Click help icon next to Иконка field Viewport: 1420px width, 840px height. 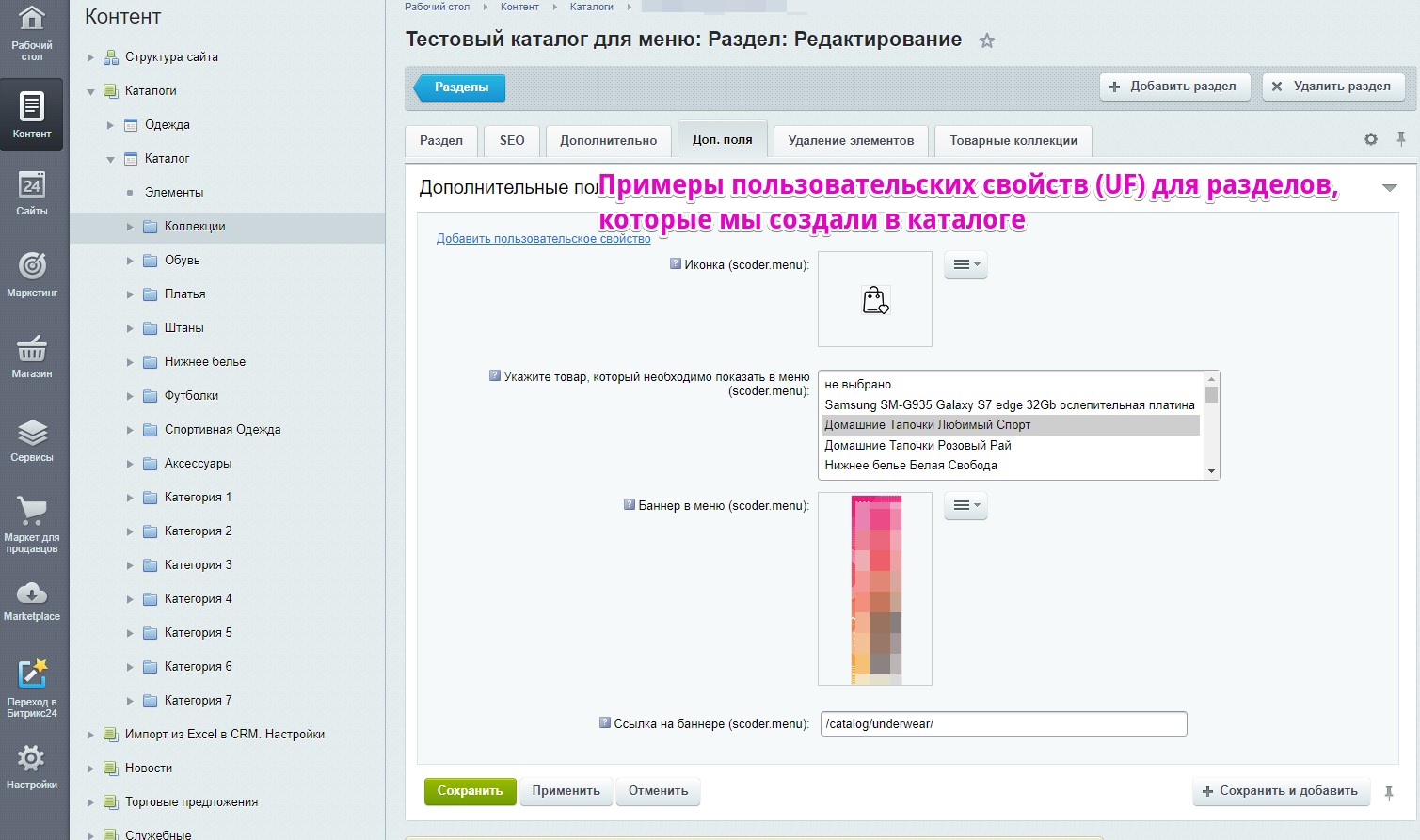click(x=675, y=264)
